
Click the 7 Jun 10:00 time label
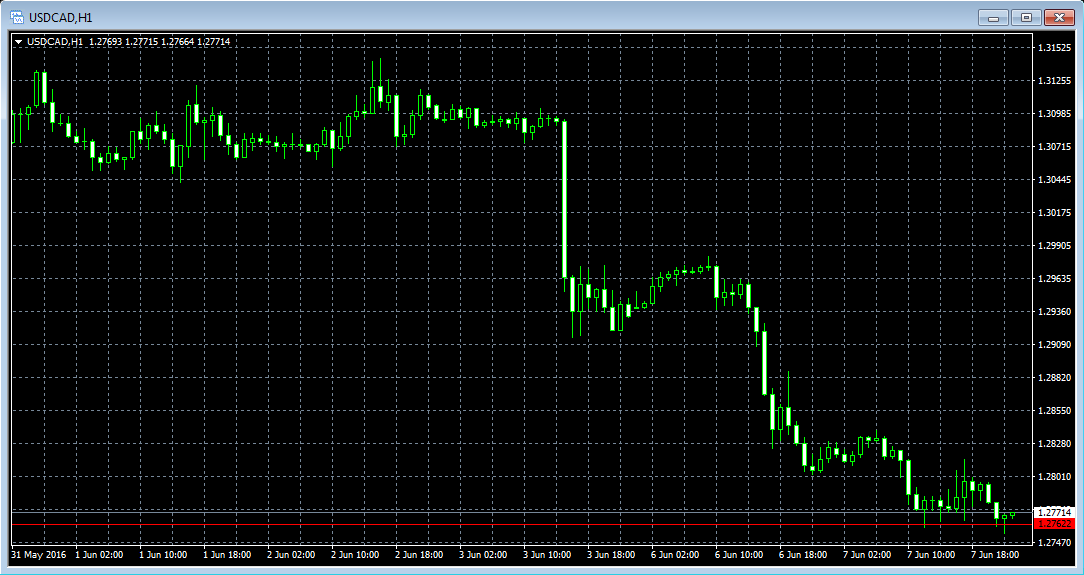pos(931,555)
